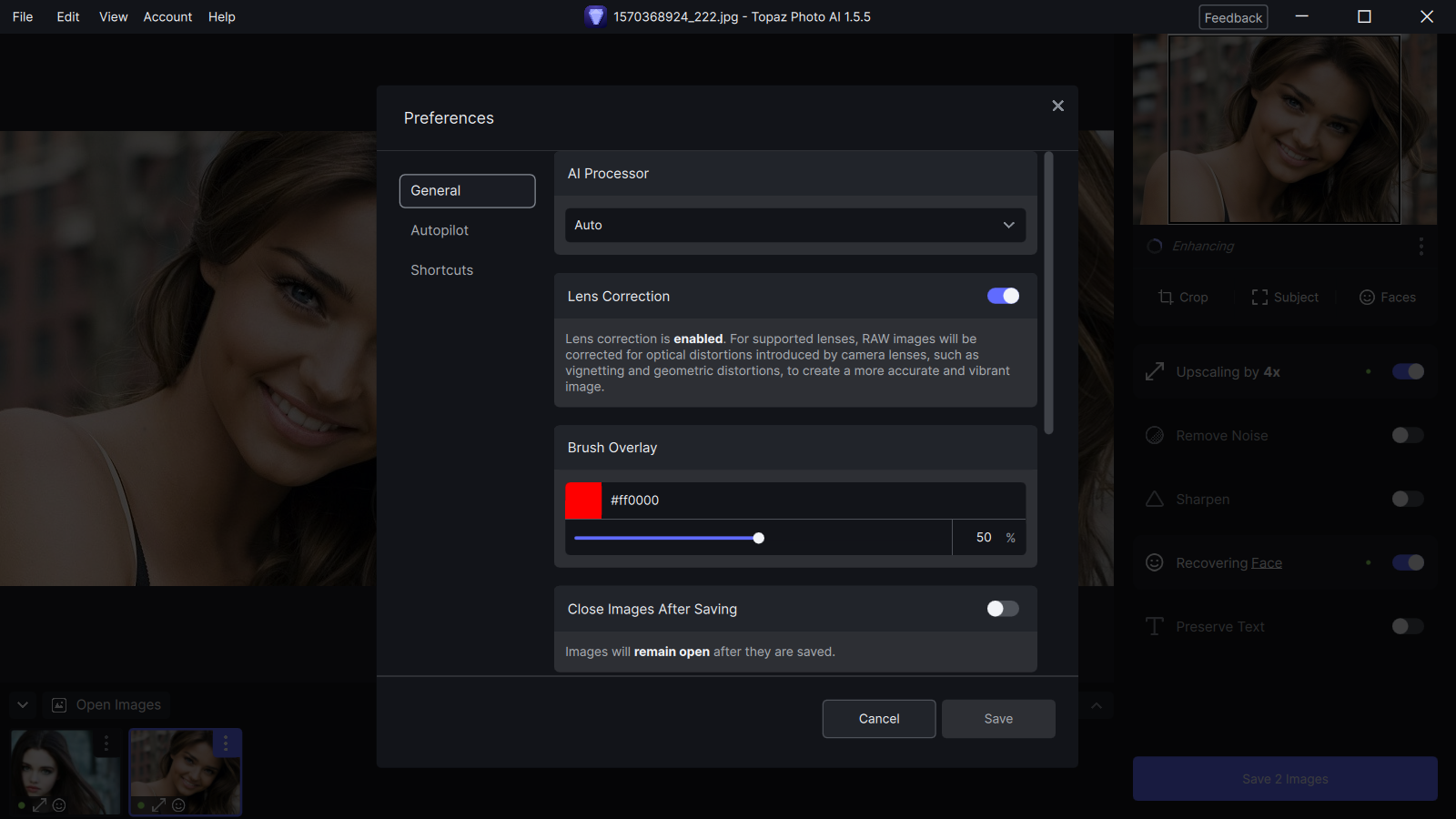Disable the Lens Correction toggle

[1003, 296]
